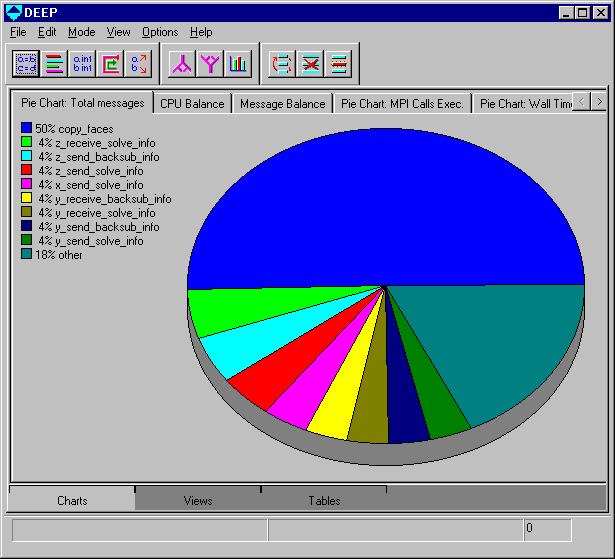Click the '4% x_send_solve_info' legend label
615x559 pixels.
91,185
